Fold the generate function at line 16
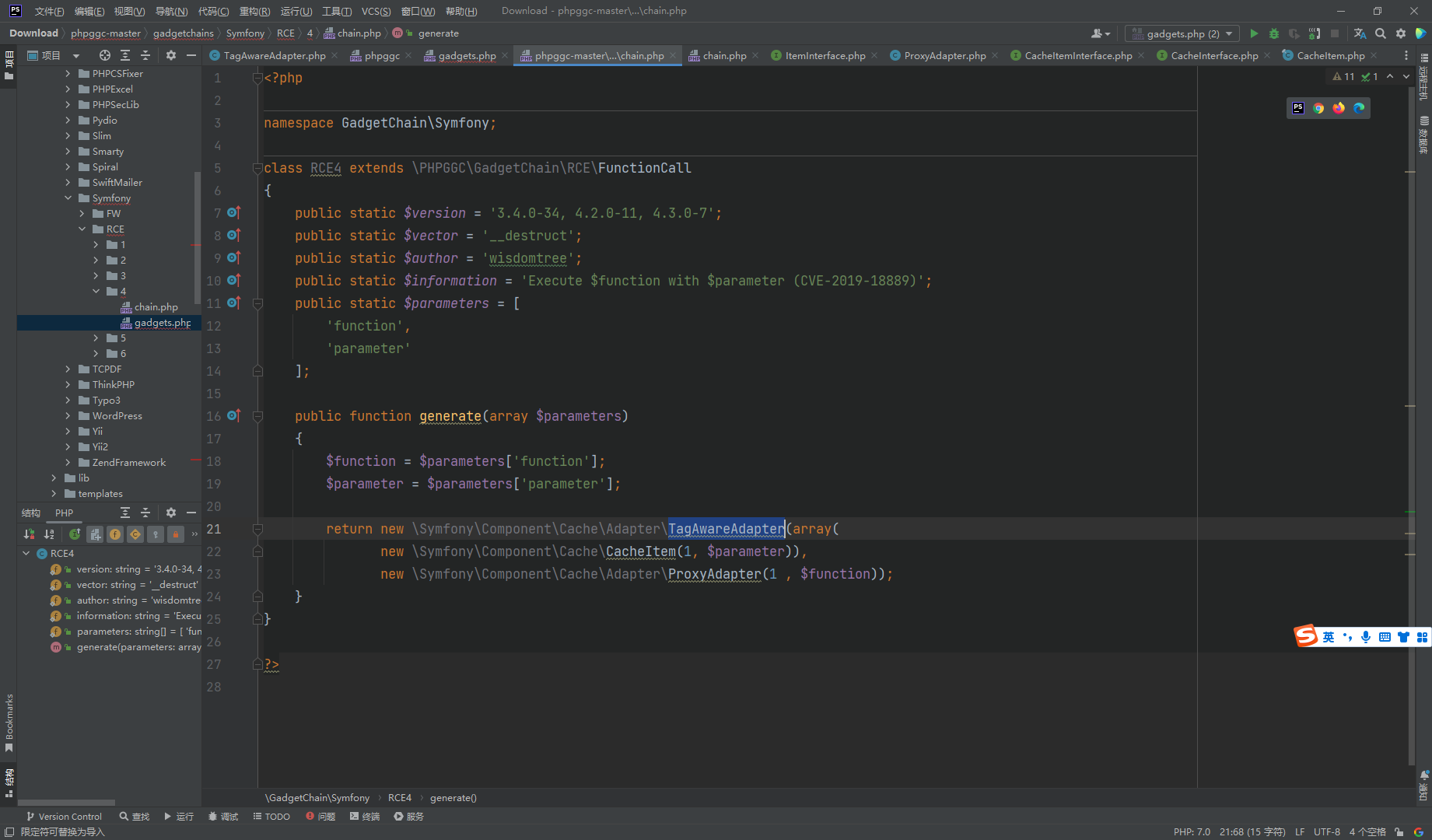The image size is (1432, 840). click(x=257, y=416)
